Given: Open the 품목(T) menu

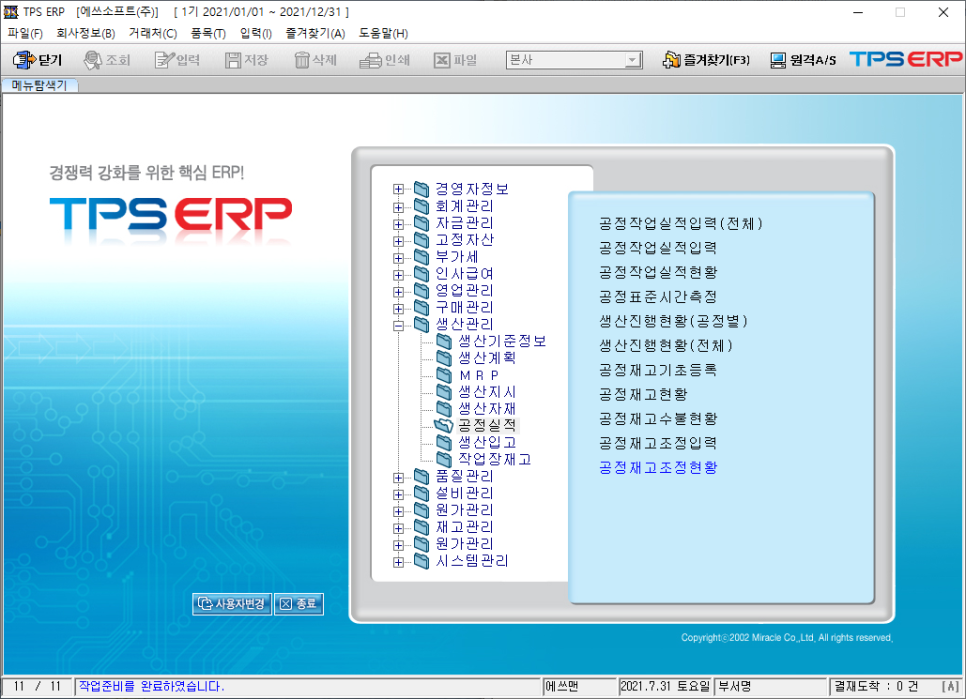Looking at the screenshot, I should coord(208,33).
